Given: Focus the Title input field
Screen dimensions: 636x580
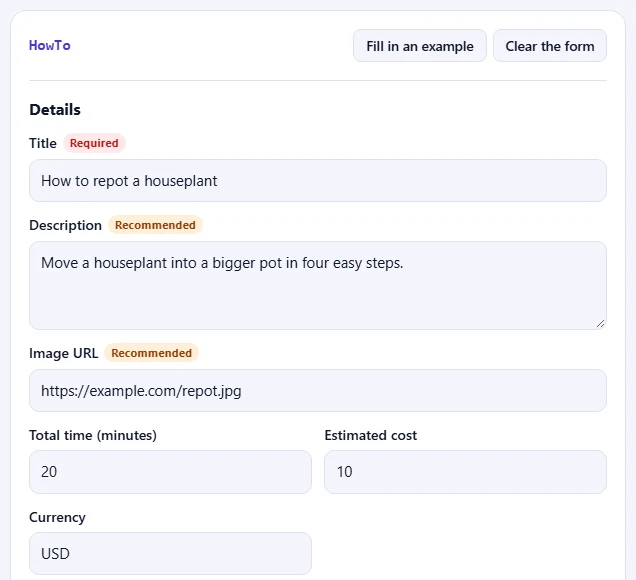Looking at the screenshot, I should [318, 180].
